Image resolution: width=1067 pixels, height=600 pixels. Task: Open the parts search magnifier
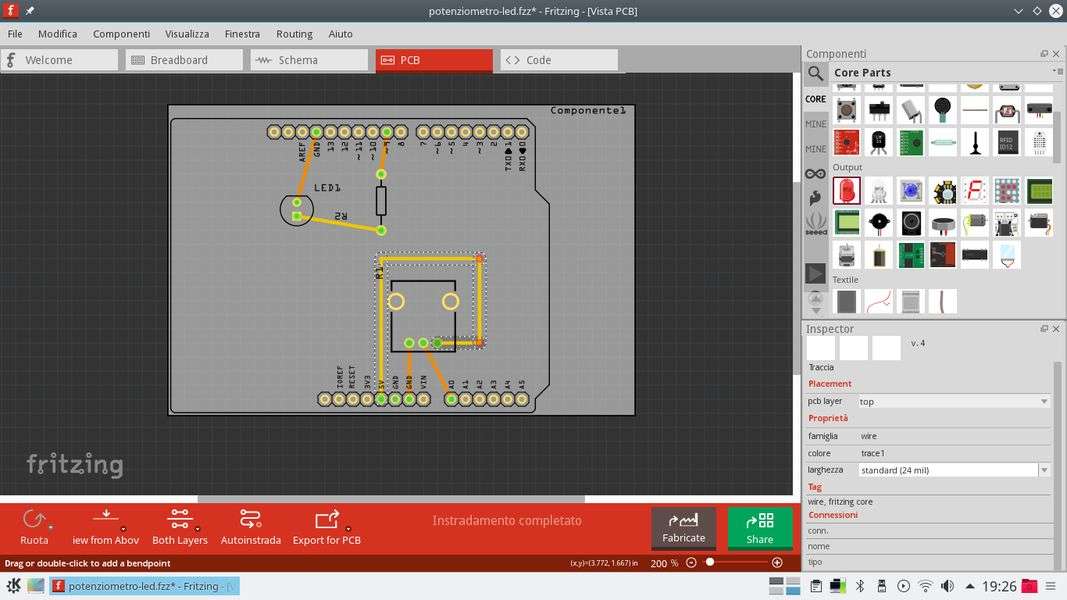(816, 73)
